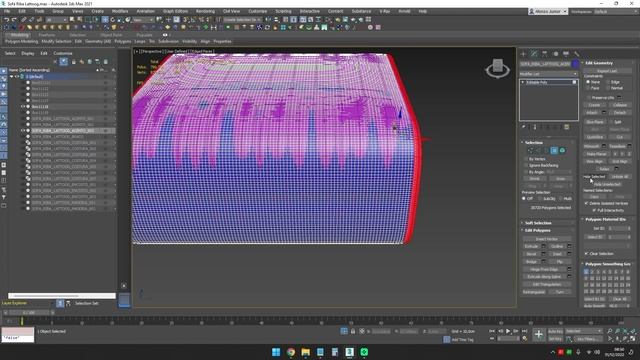Collapse the Edit Polygons rollout
This screenshot has height=360, width=640.
537,231
